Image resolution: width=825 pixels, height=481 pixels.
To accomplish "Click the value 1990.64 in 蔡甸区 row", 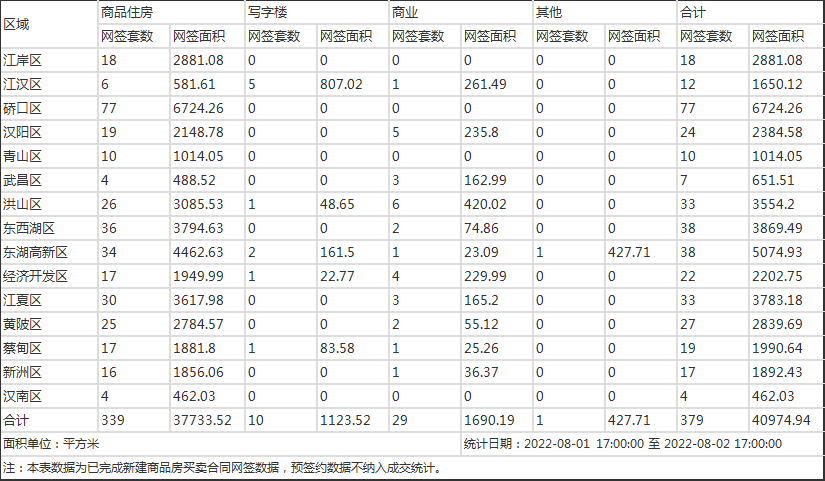I will coord(777,348).
